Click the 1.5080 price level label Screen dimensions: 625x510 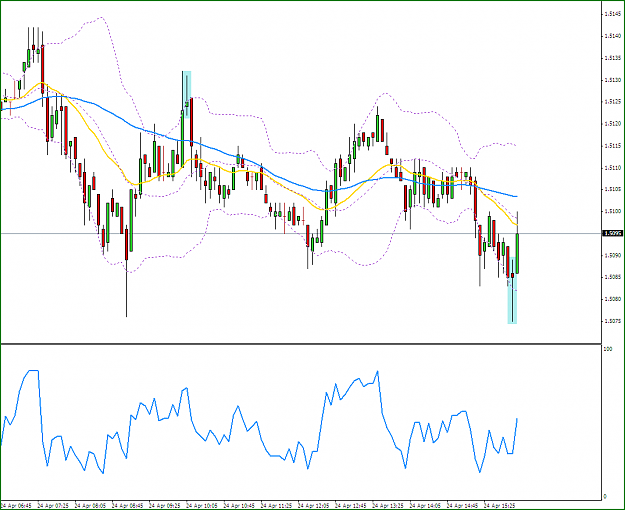[x=613, y=299]
